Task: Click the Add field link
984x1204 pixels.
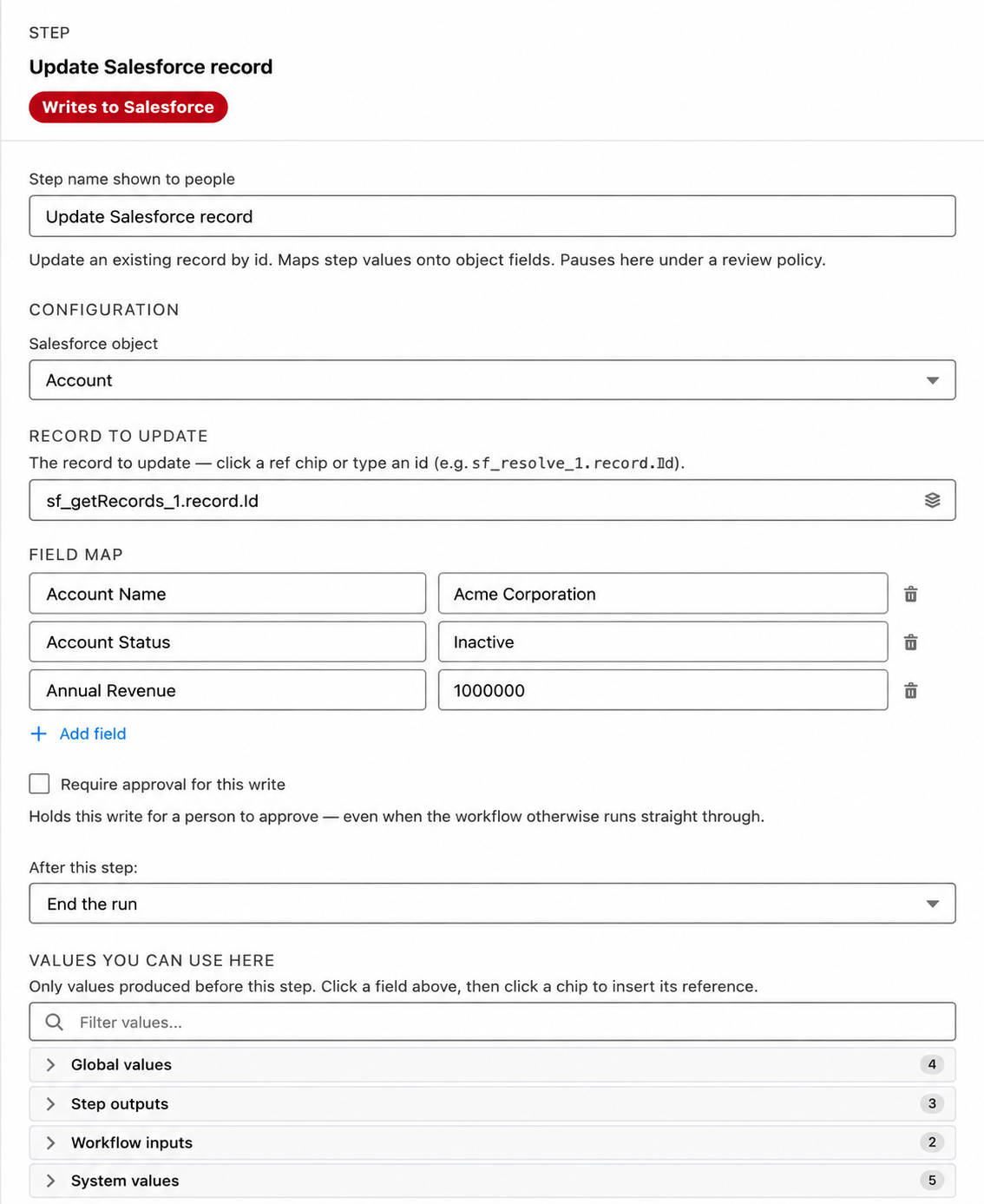Action: (93, 734)
